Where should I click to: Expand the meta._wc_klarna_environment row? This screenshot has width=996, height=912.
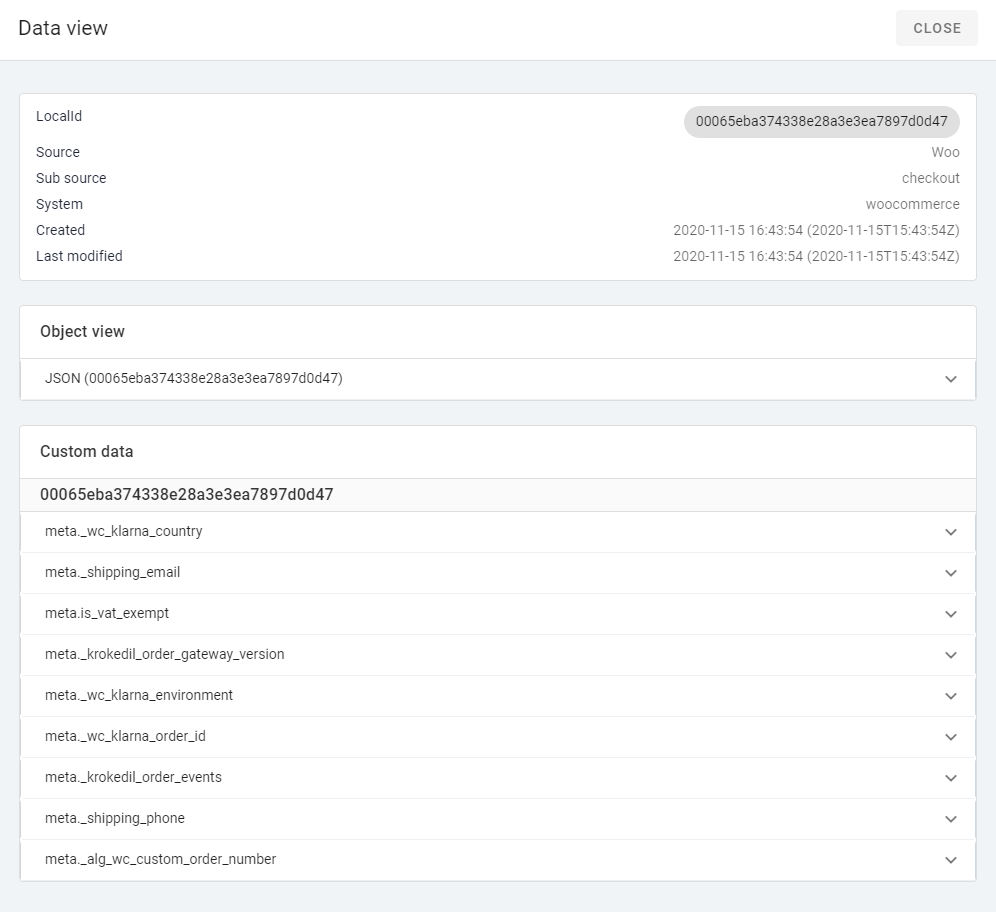[951, 696]
